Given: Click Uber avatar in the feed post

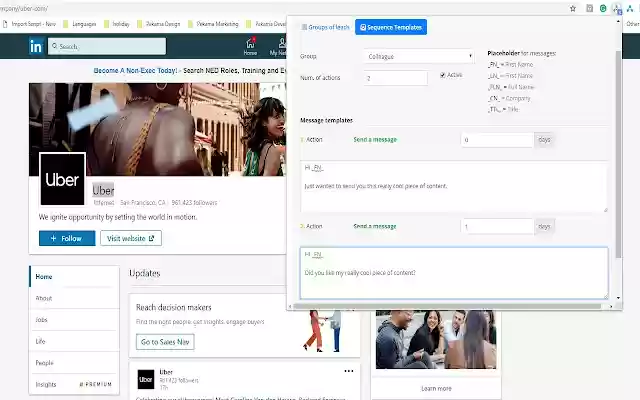Looking at the screenshot, I should (146, 379).
